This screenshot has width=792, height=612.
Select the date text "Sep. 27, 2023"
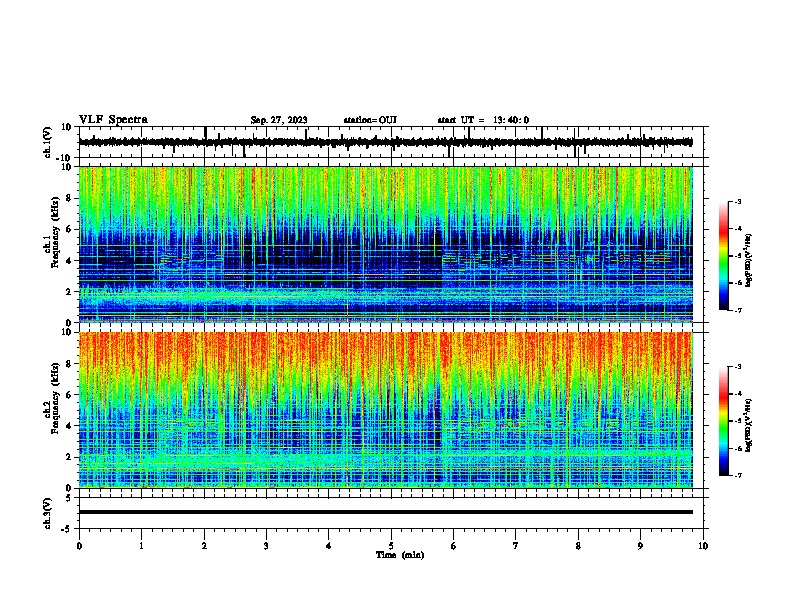pyautogui.click(x=279, y=120)
